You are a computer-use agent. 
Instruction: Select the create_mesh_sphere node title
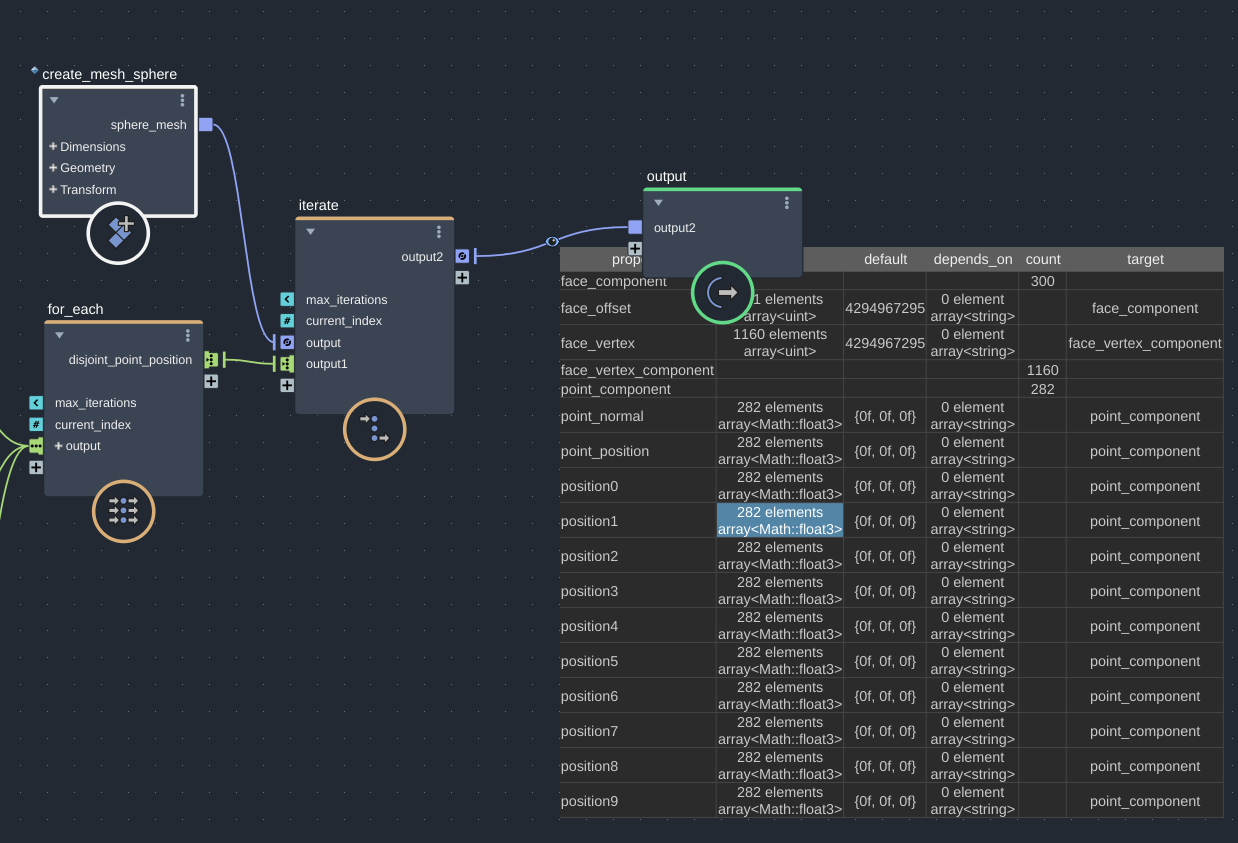tap(110, 74)
